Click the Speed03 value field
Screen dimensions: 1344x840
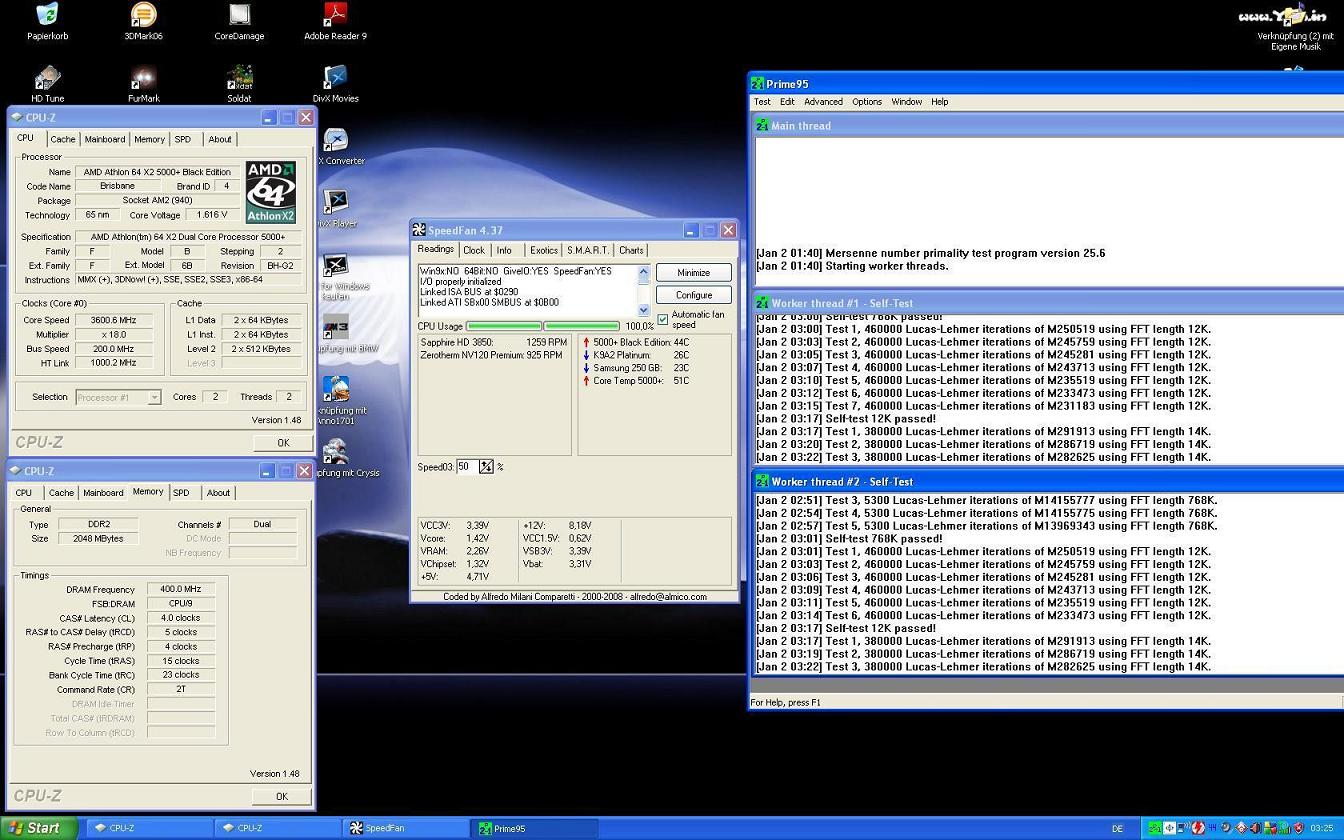coord(468,467)
